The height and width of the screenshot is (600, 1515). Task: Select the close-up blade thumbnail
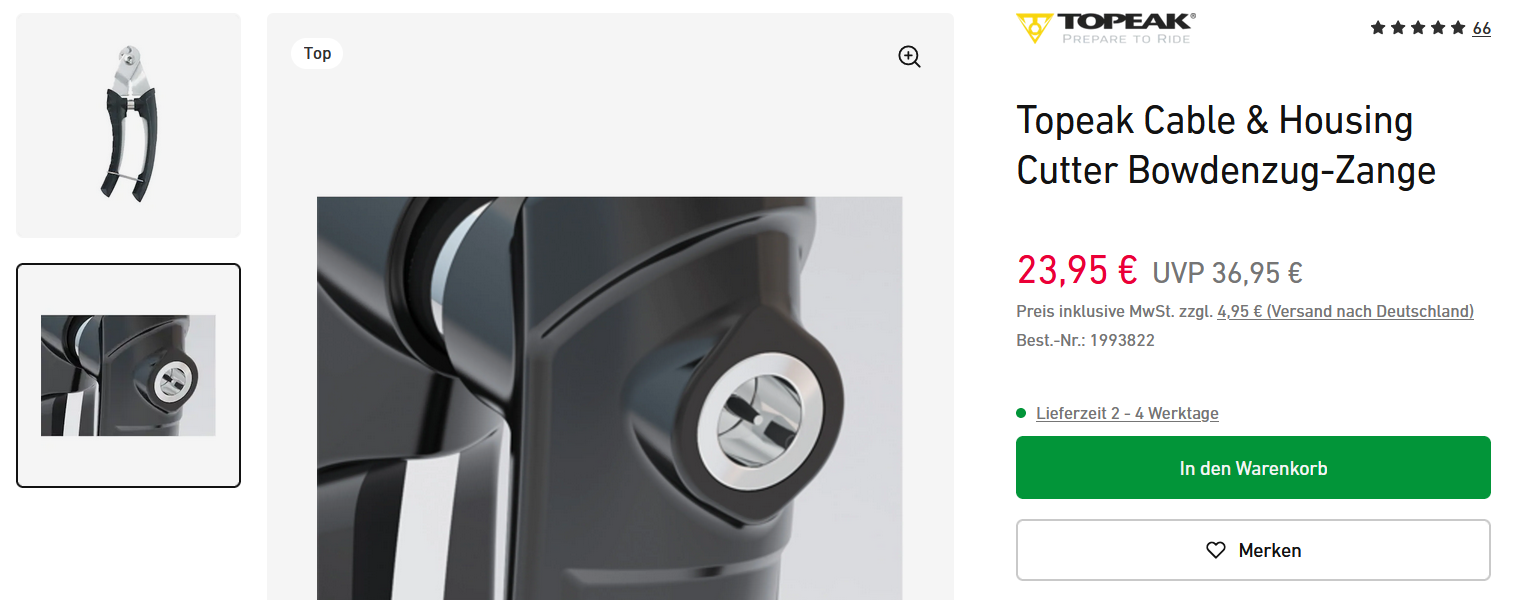point(128,375)
